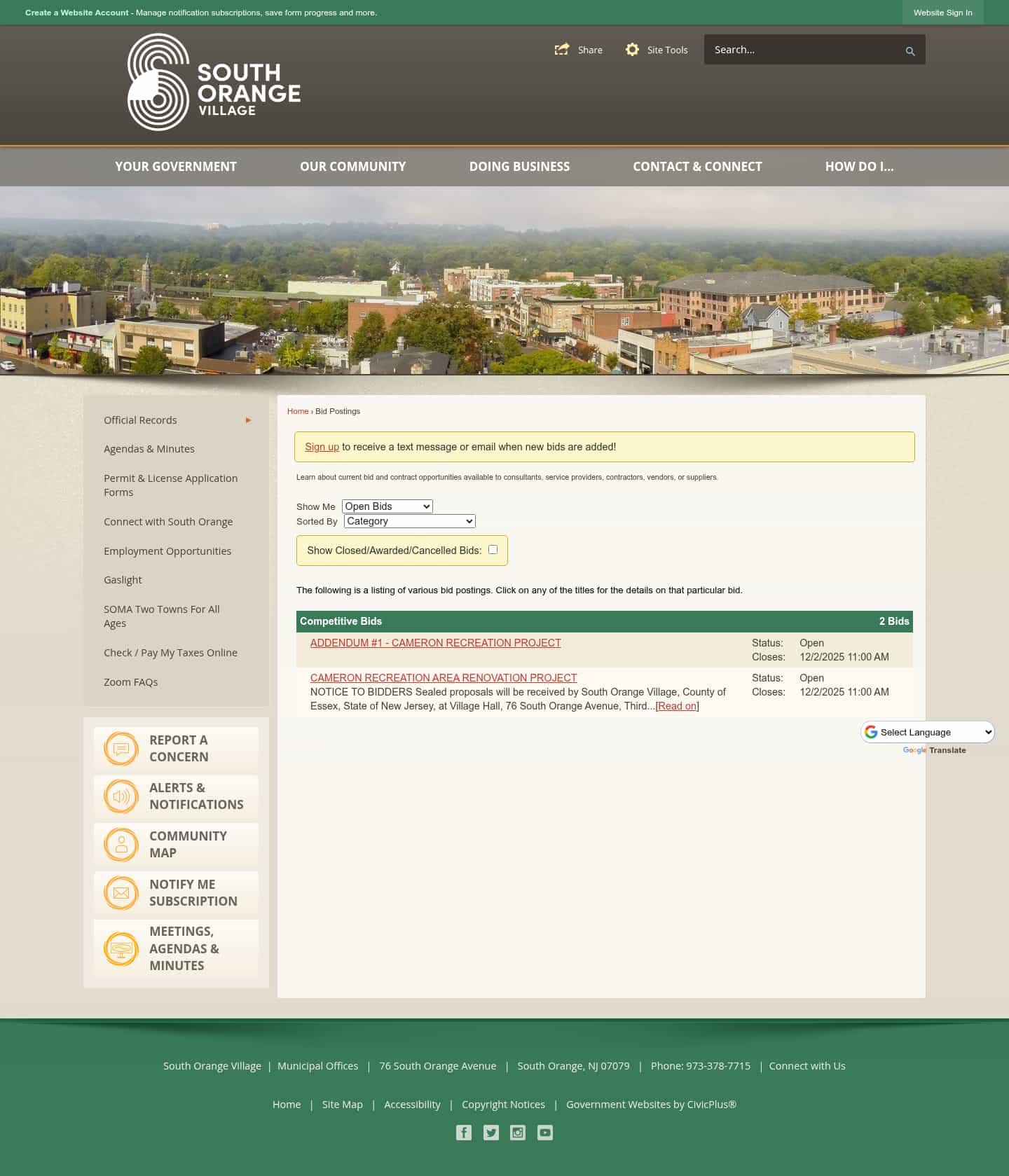Click the Home breadcrumb link

coord(298,411)
